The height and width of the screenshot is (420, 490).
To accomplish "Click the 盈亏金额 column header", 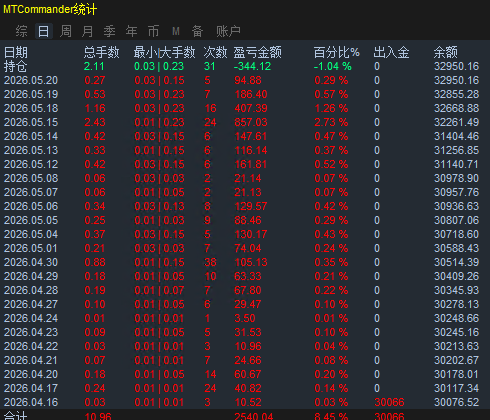I will (x=257, y=52).
